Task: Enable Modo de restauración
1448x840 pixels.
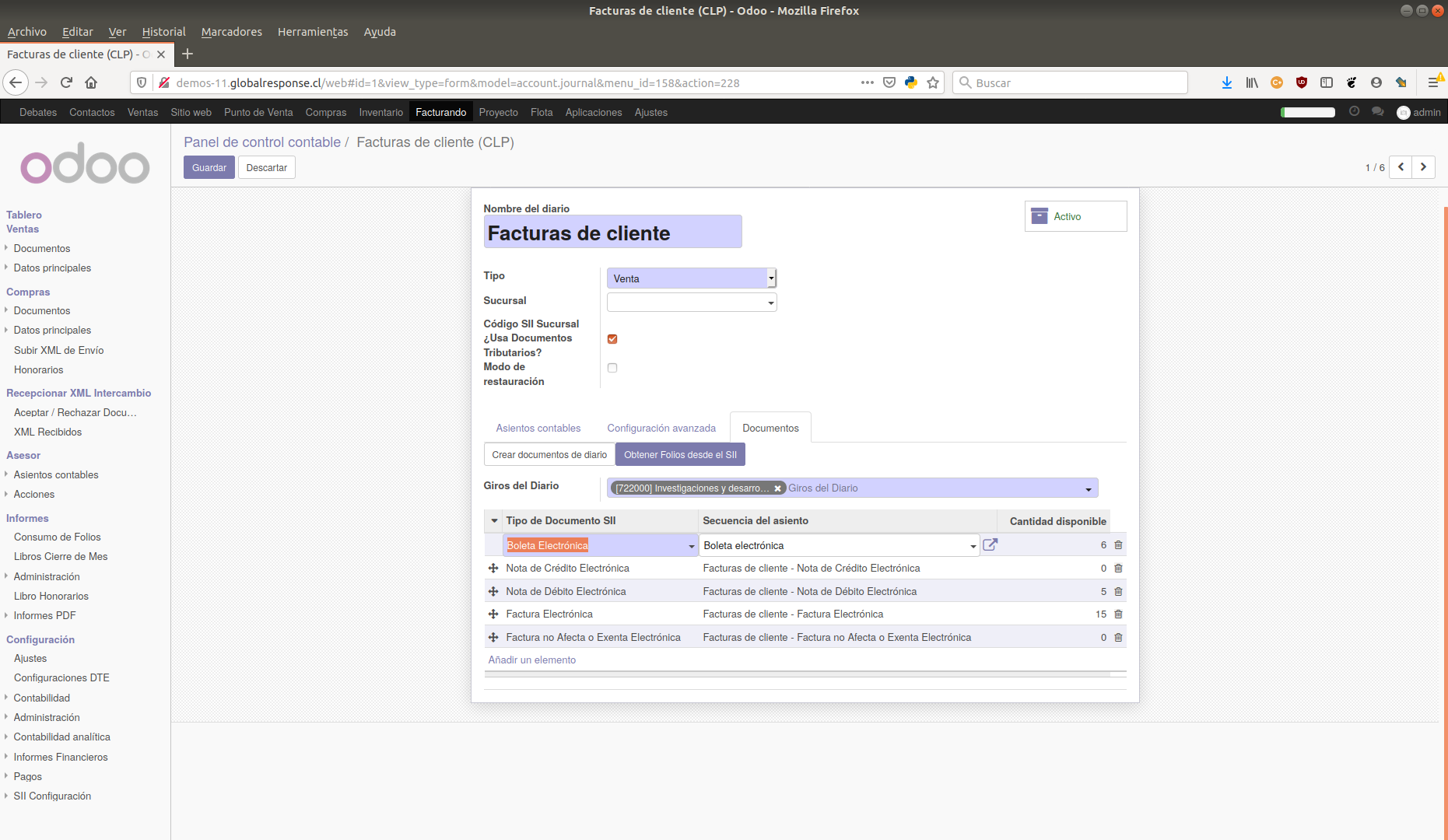Action: [x=612, y=367]
